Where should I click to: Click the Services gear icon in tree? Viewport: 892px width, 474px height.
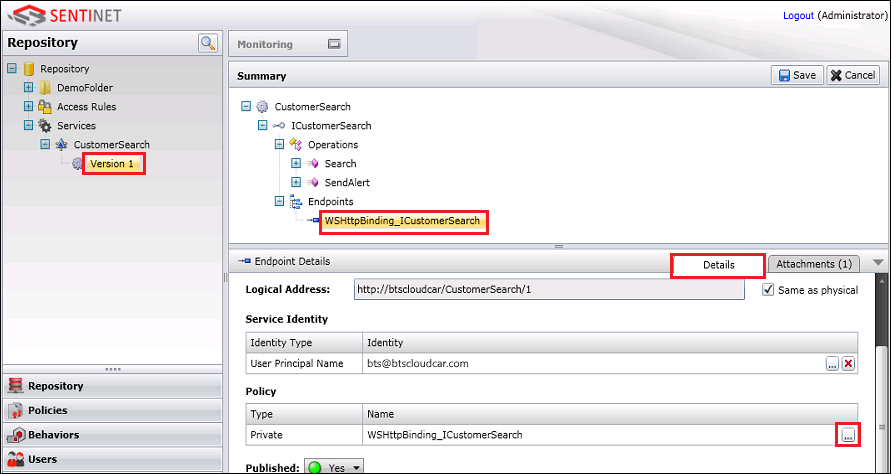45,126
